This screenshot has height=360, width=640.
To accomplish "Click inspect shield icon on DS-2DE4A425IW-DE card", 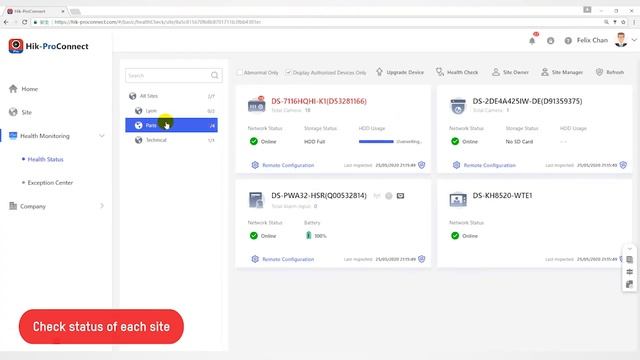I will [623, 165].
